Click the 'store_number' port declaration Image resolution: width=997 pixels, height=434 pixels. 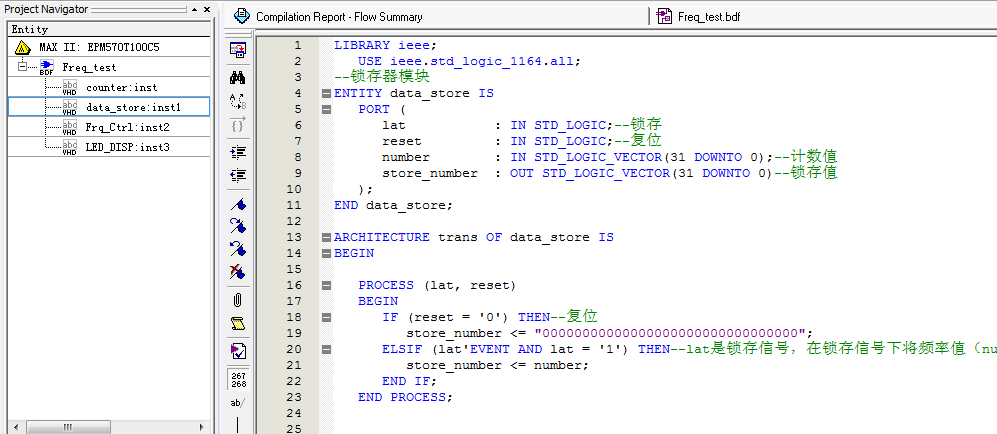coord(430,173)
